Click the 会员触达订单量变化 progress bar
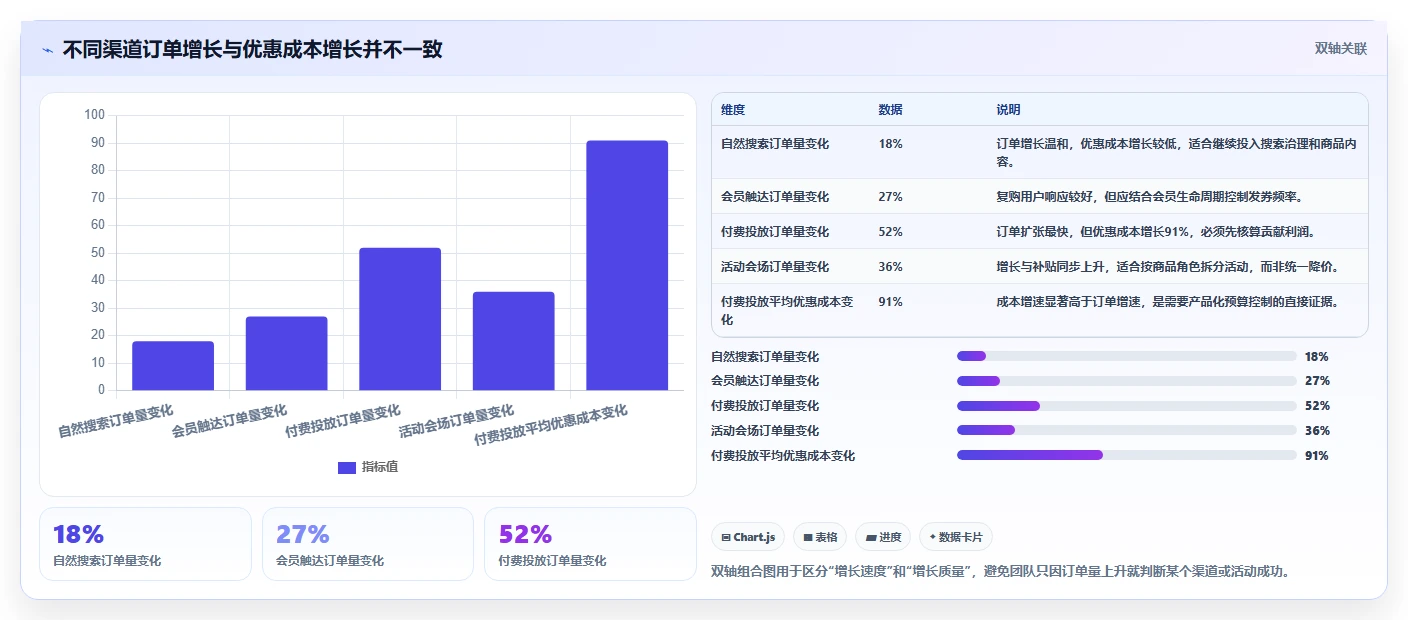 [1127, 381]
